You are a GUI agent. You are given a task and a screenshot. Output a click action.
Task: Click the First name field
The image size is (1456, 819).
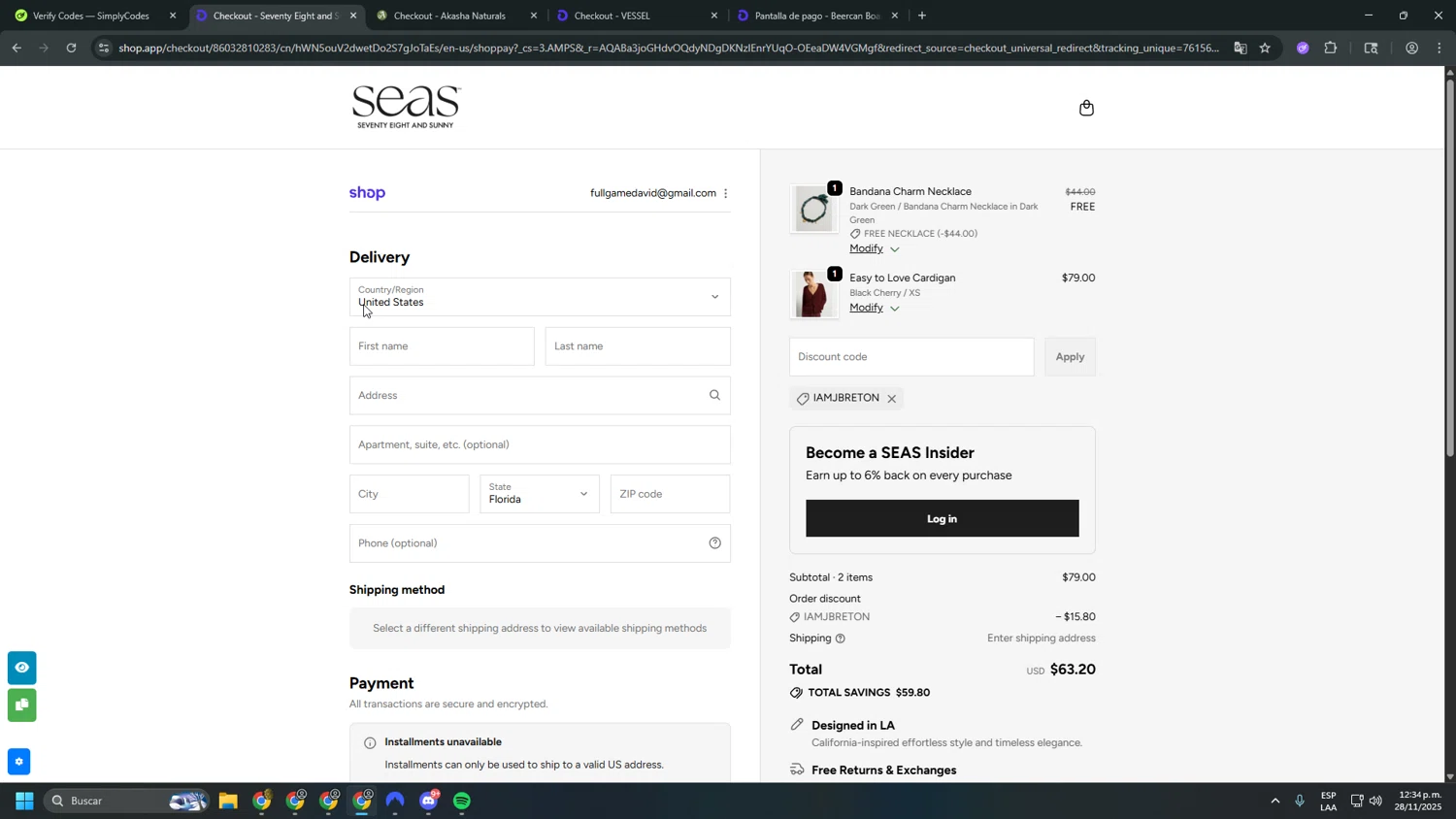click(x=442, y=346)
